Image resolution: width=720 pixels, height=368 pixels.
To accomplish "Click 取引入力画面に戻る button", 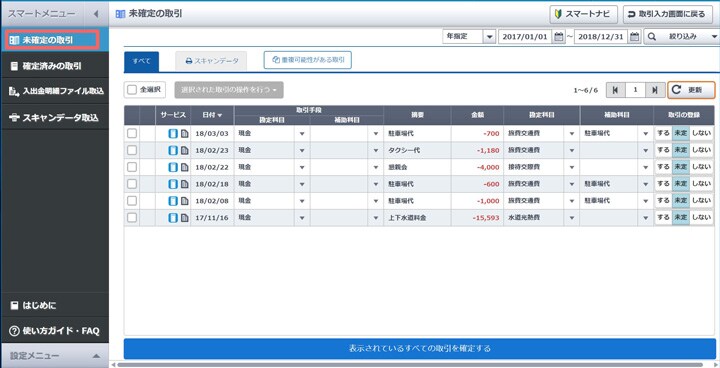I will coord(668,14).
